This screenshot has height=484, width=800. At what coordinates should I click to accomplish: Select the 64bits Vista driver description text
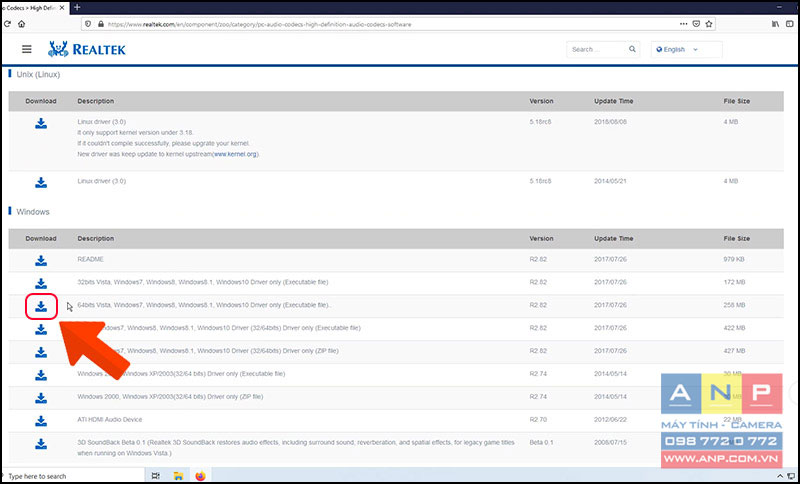[204, 305]
